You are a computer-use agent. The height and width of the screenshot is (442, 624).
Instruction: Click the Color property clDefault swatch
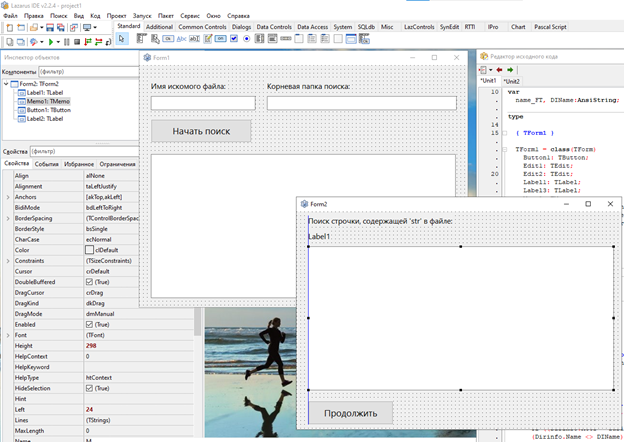[90, 249]
